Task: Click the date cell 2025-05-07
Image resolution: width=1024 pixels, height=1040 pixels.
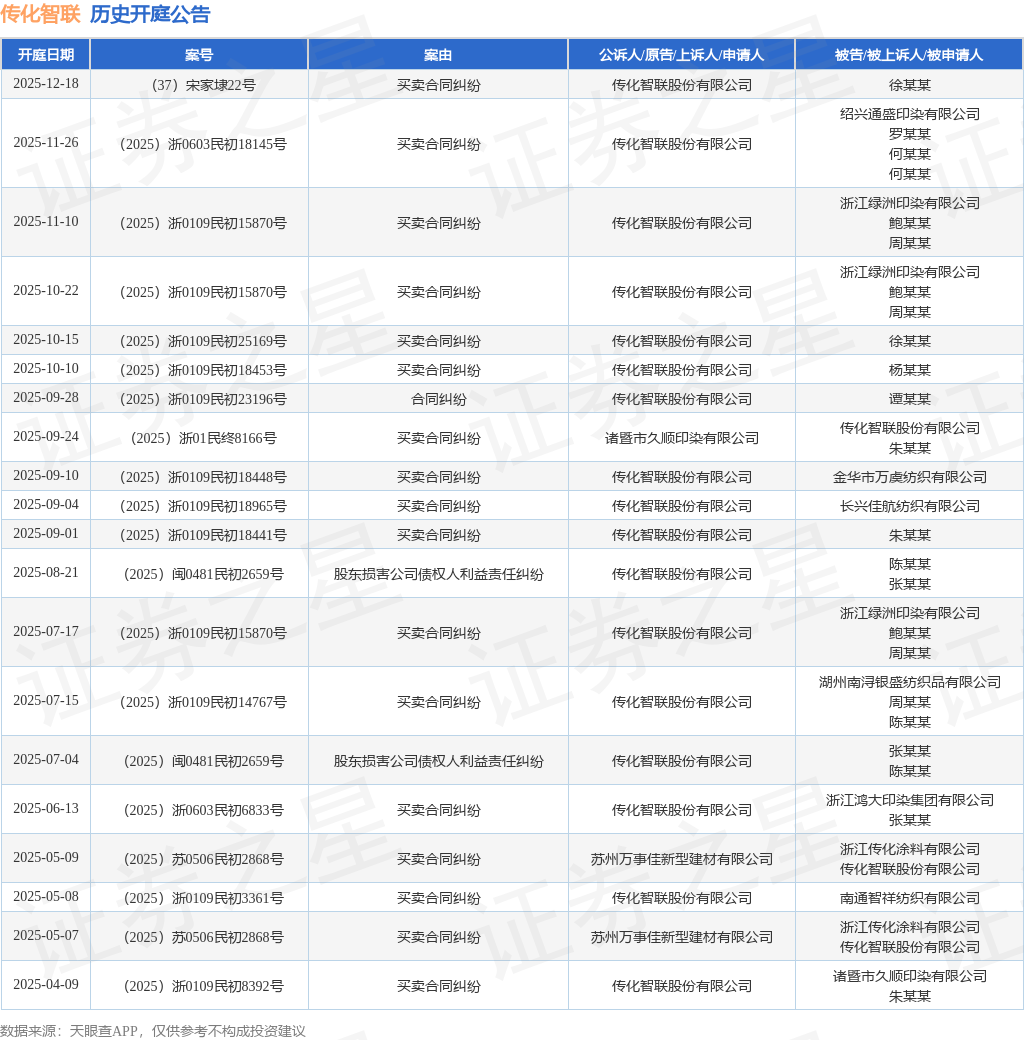Action: 46,936
